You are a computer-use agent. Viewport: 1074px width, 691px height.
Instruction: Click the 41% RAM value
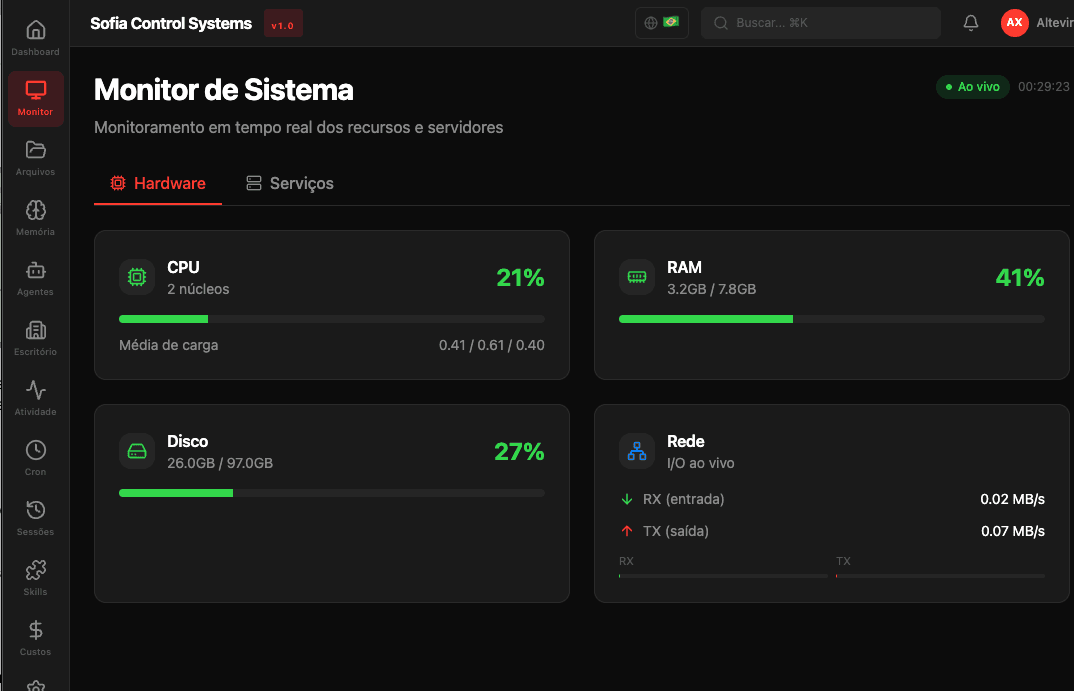click(1020, 277)
